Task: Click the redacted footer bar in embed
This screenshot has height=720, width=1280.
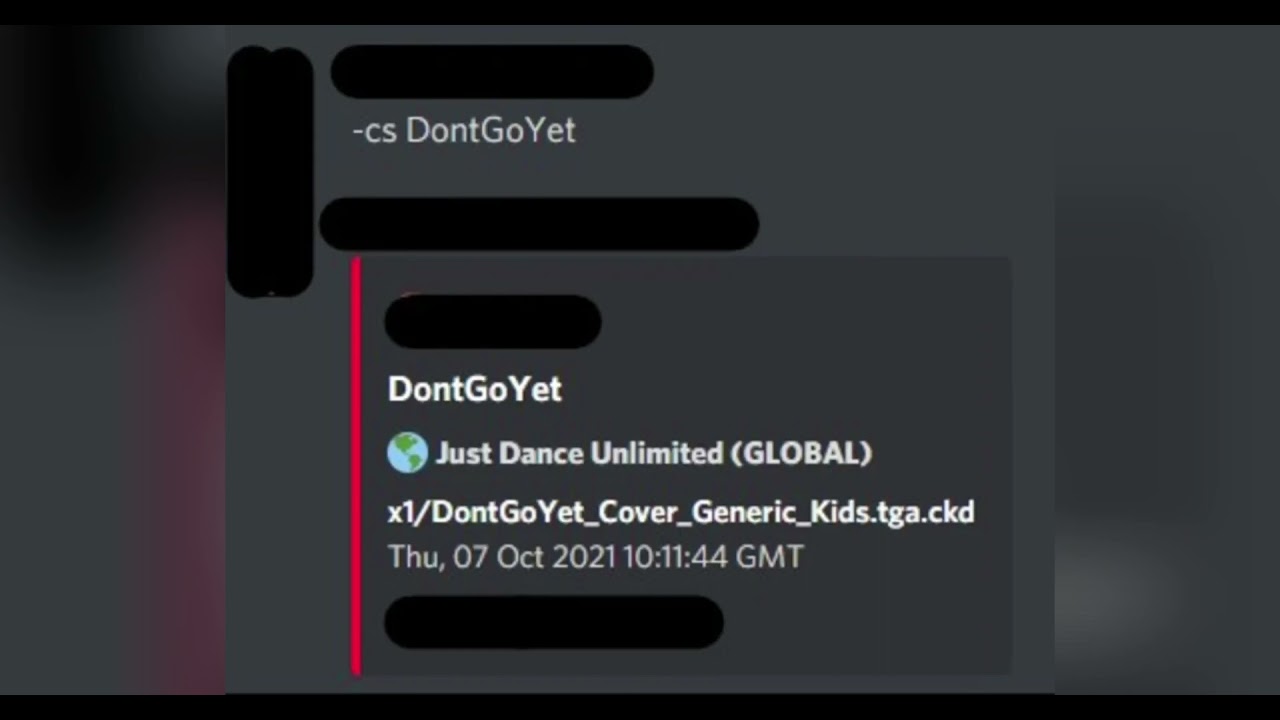Action: coord(554,622)
